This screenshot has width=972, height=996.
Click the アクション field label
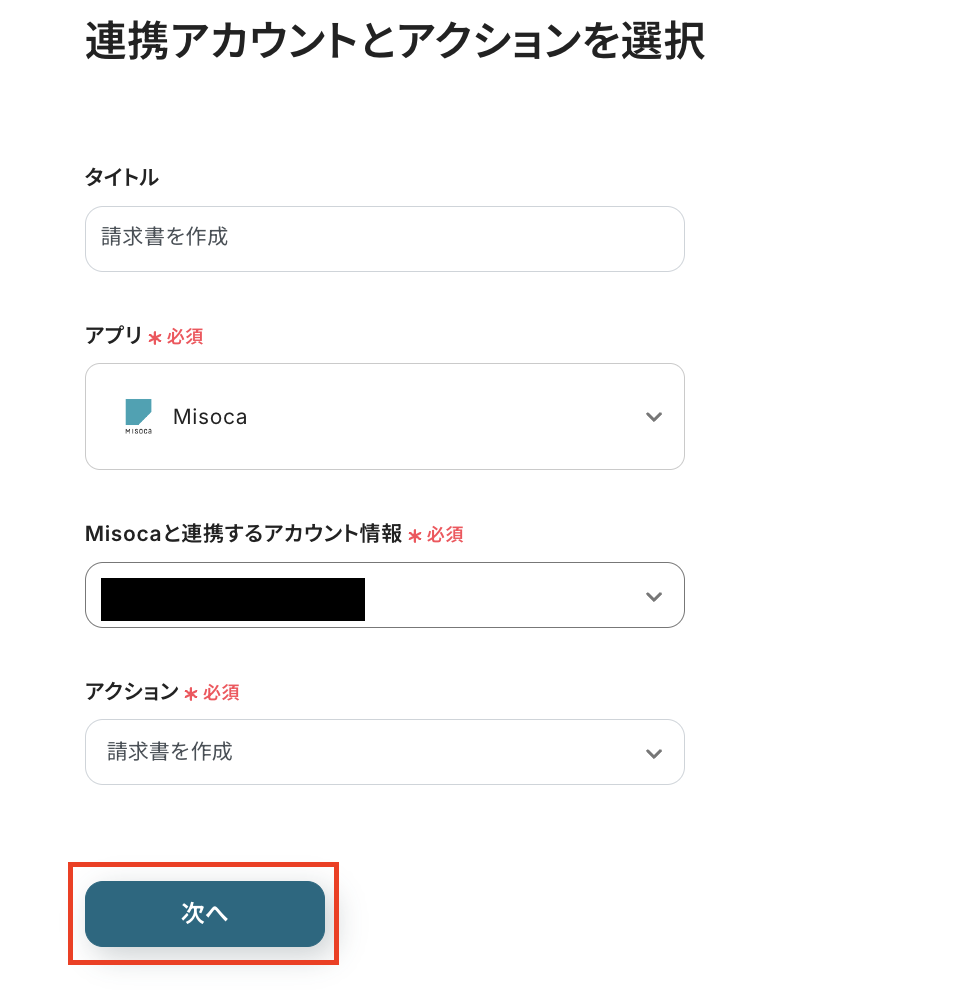click(132, 692)
